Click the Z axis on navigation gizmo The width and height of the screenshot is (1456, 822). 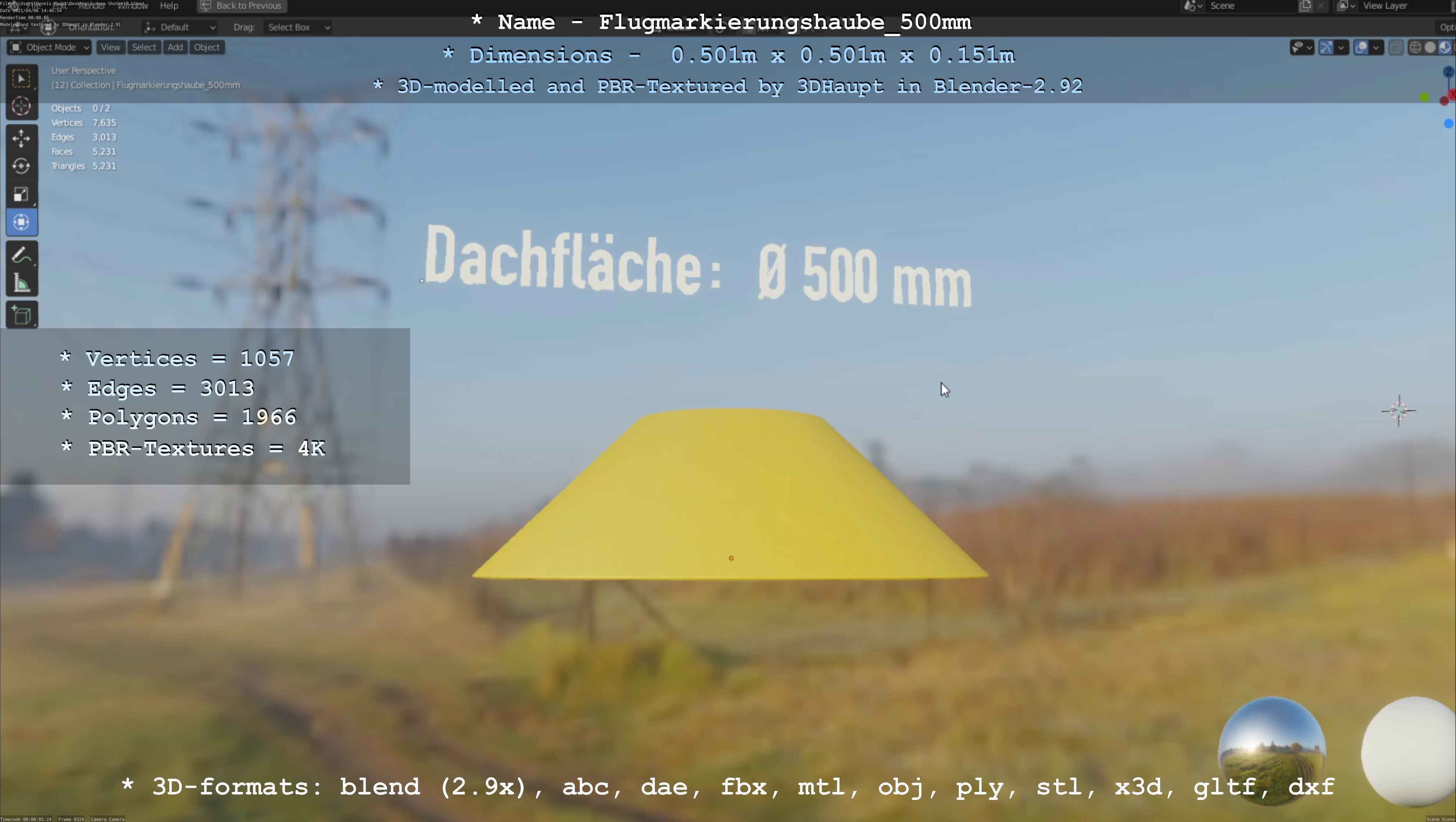(1448, 72)
